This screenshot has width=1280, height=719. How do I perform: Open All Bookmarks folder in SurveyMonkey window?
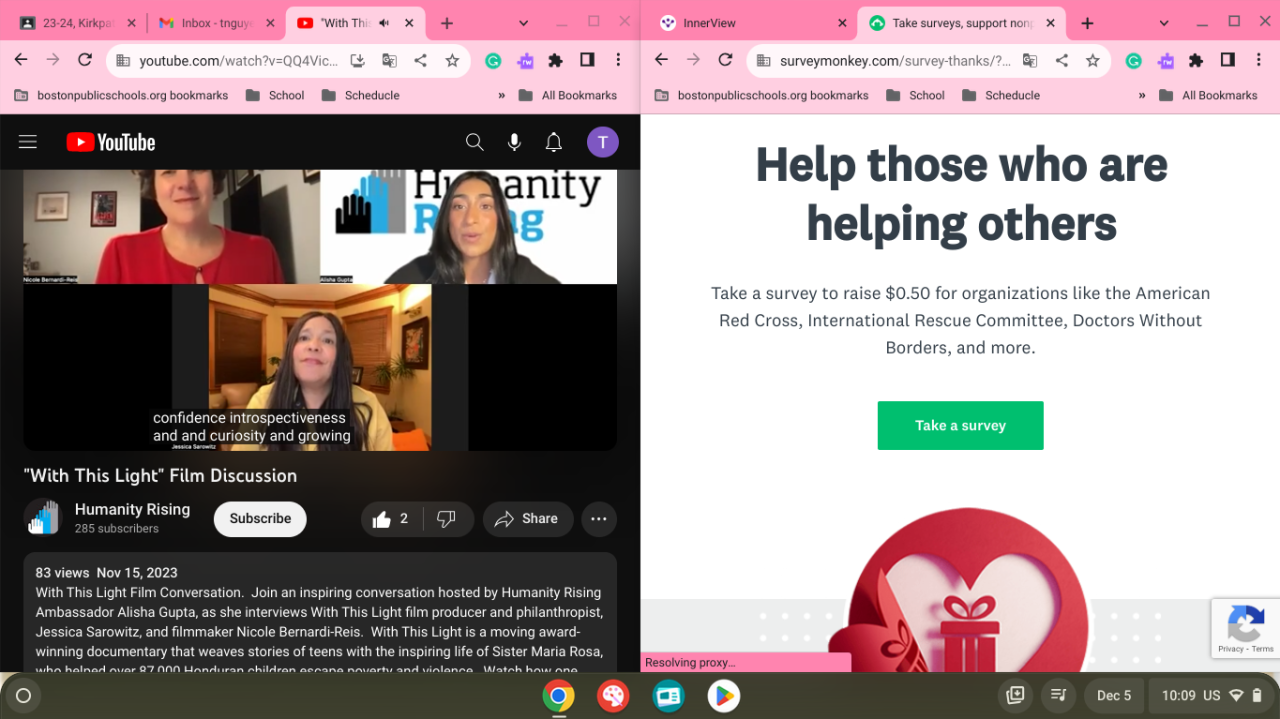(1210, 96)
